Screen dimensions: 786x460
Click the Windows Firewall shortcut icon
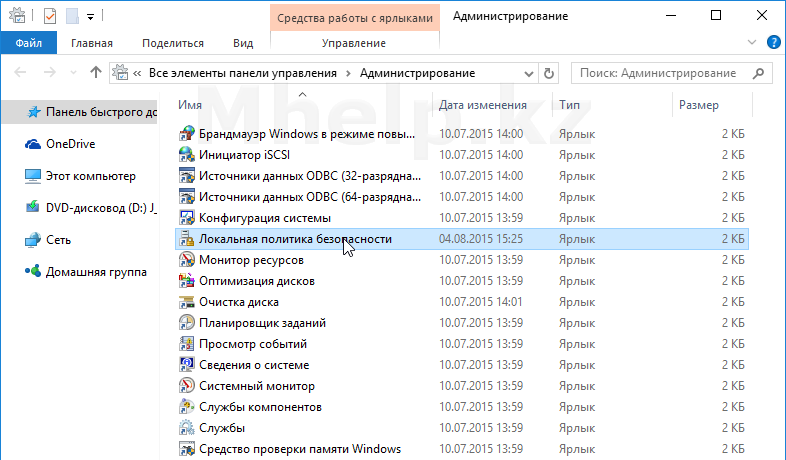pos(186,134)
